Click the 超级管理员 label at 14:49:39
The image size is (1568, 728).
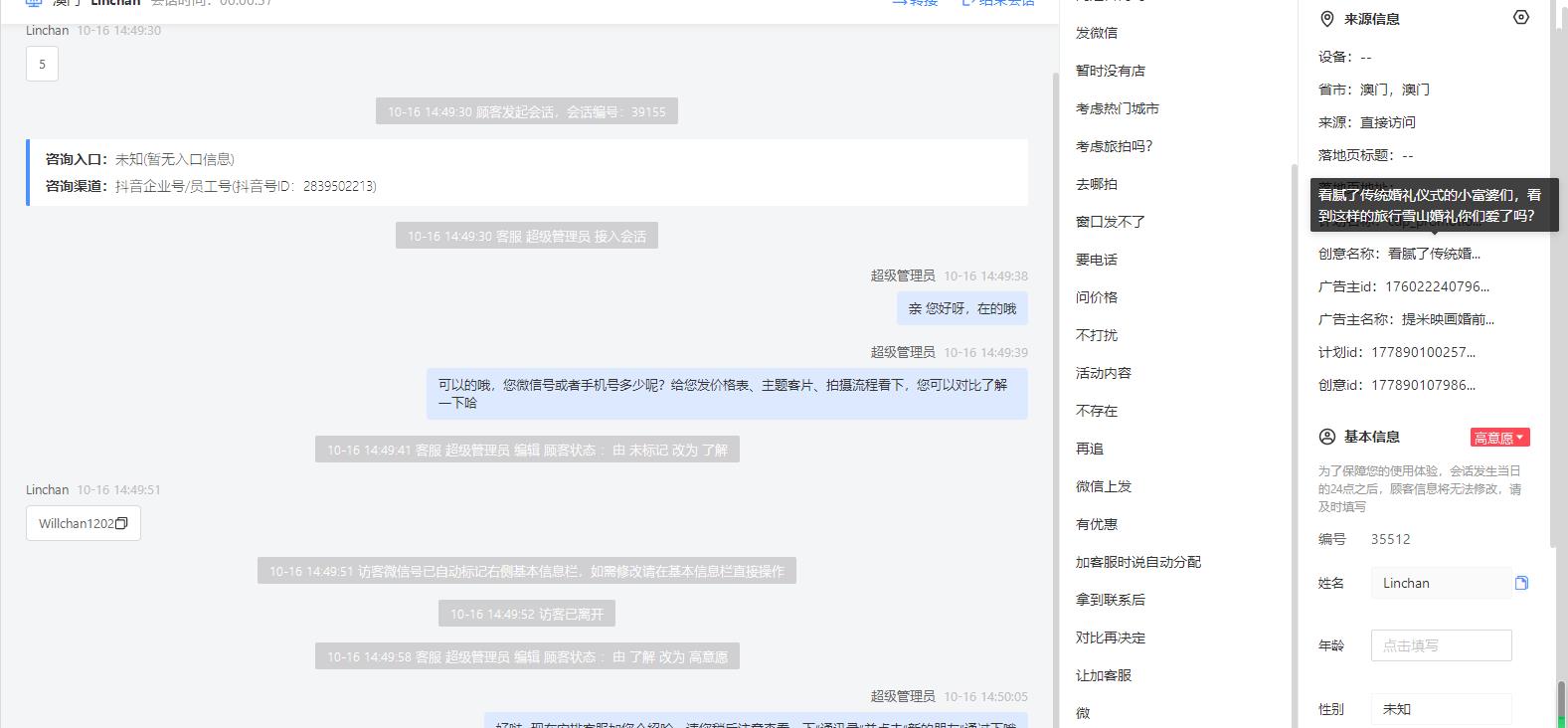tap(903, 352)
